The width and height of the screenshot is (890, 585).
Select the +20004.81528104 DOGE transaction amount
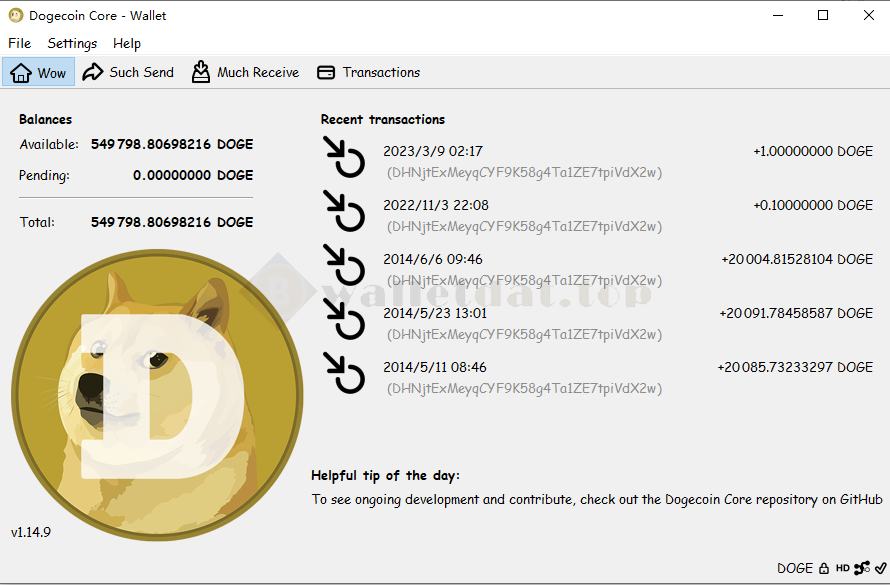(797, 259)
